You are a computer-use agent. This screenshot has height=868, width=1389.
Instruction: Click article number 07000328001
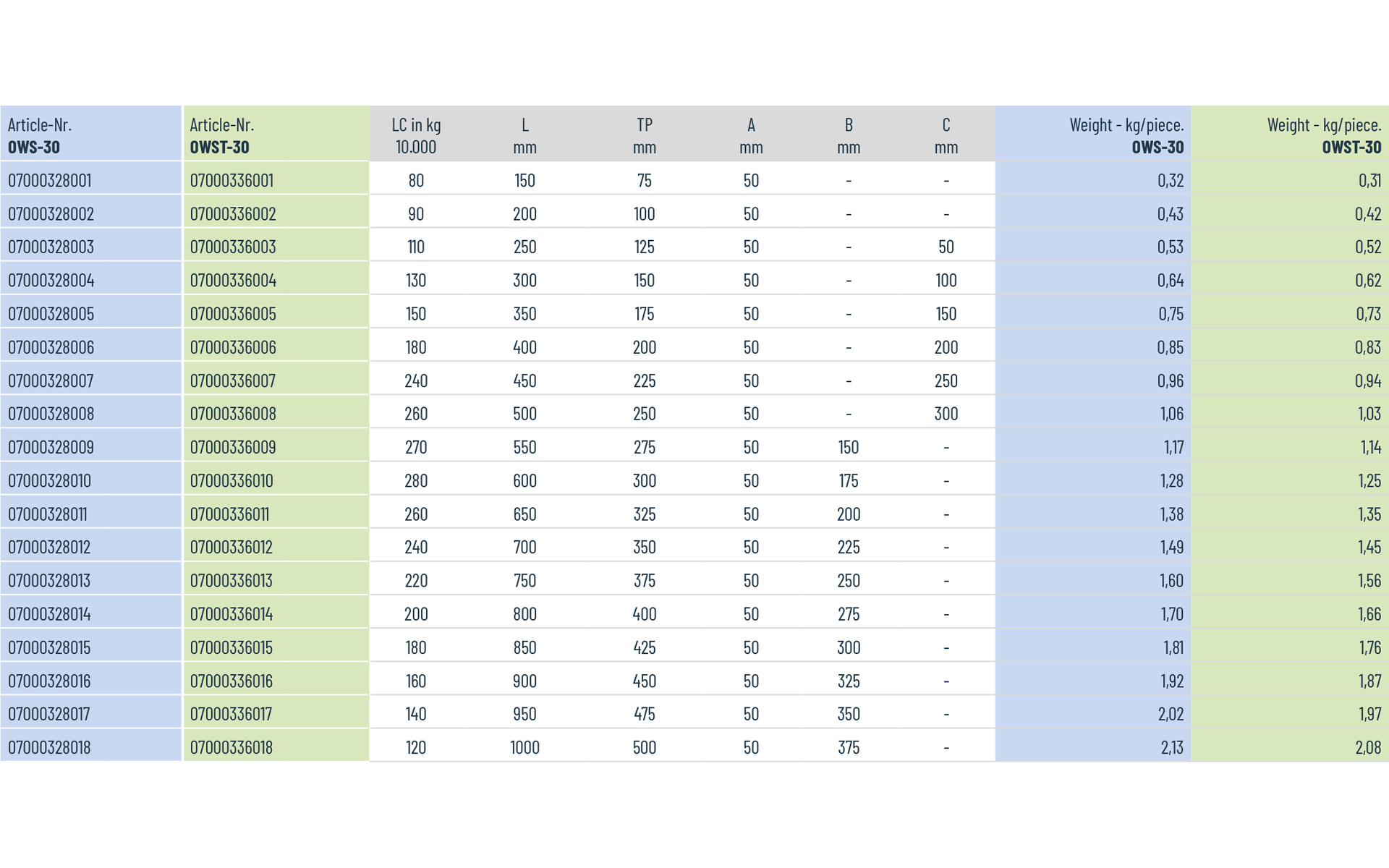coord(50,180)
